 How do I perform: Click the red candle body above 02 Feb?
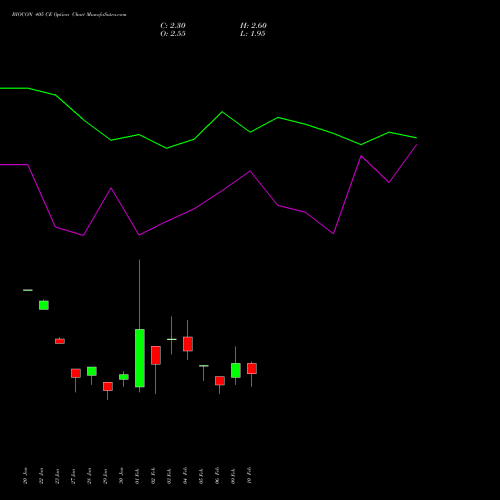pos(156,355)
